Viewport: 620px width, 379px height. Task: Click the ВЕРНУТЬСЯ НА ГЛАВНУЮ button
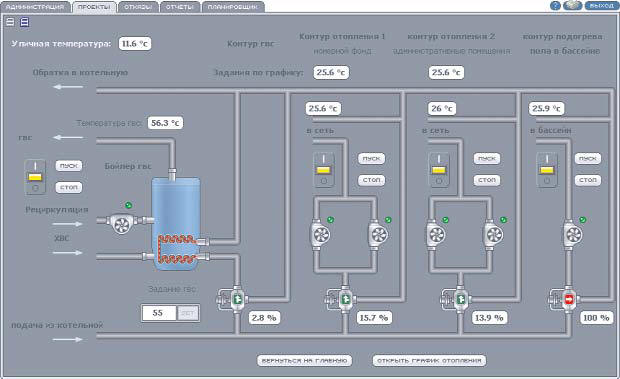[x=304, y=360]
